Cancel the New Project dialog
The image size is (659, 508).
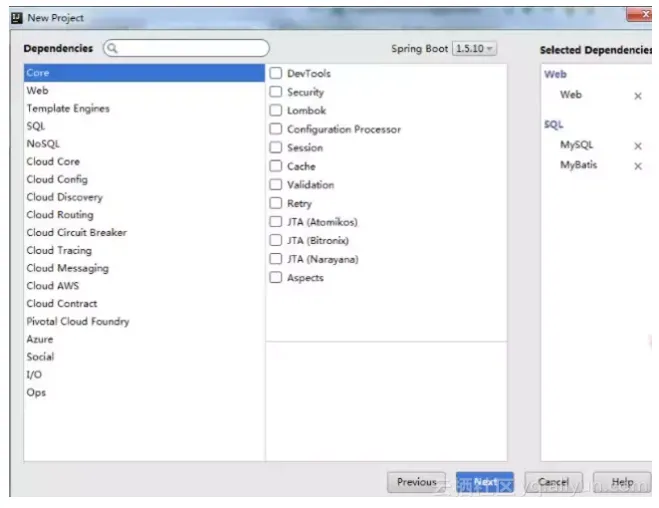click(554, 482)
